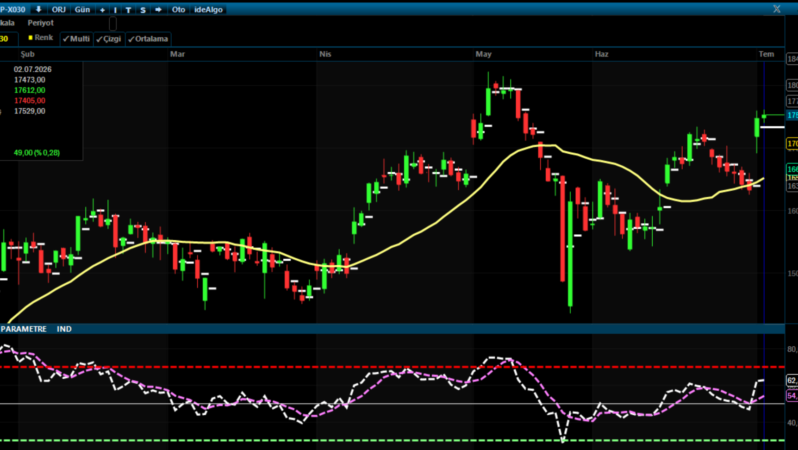The image size is (798, 450).
Task: Click the yellow Renk square icon
Action: (31, 38)
